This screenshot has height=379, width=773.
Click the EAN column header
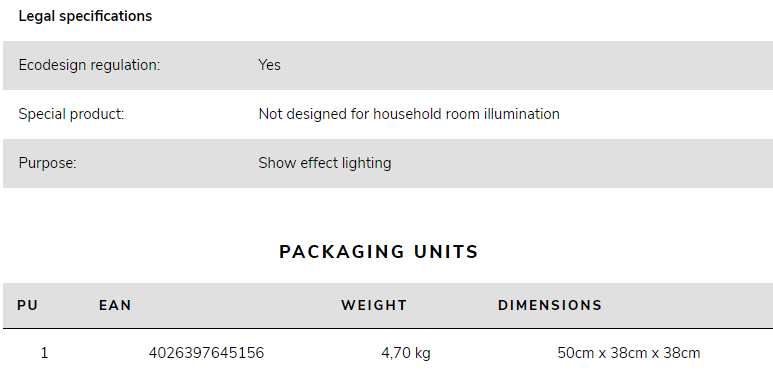[x=115, y=306]
